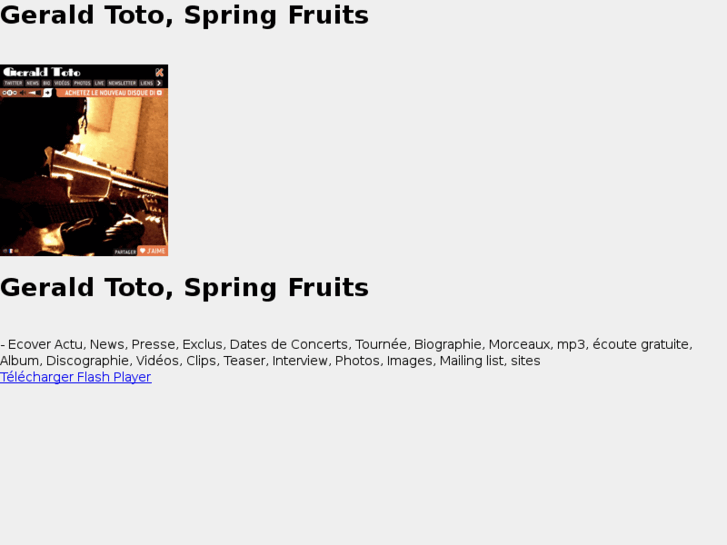Select the French flag language icon
Image resolution: width=727 pixels, height=545 pixels.
(11, 251)
